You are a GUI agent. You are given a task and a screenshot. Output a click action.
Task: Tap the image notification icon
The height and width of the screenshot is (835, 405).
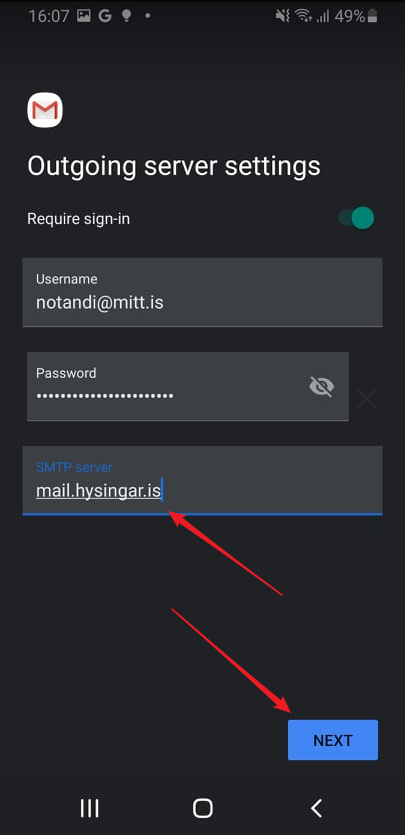coord(84,16)
